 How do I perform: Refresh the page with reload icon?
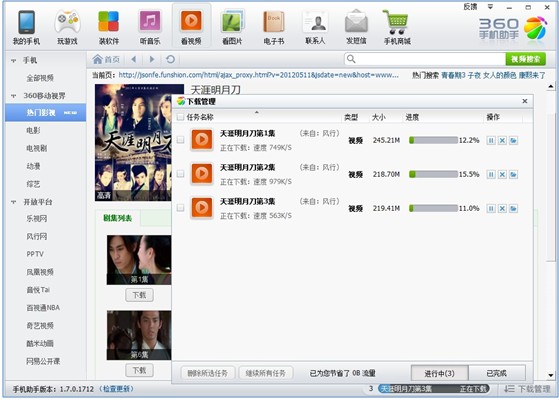pos(170,59)
